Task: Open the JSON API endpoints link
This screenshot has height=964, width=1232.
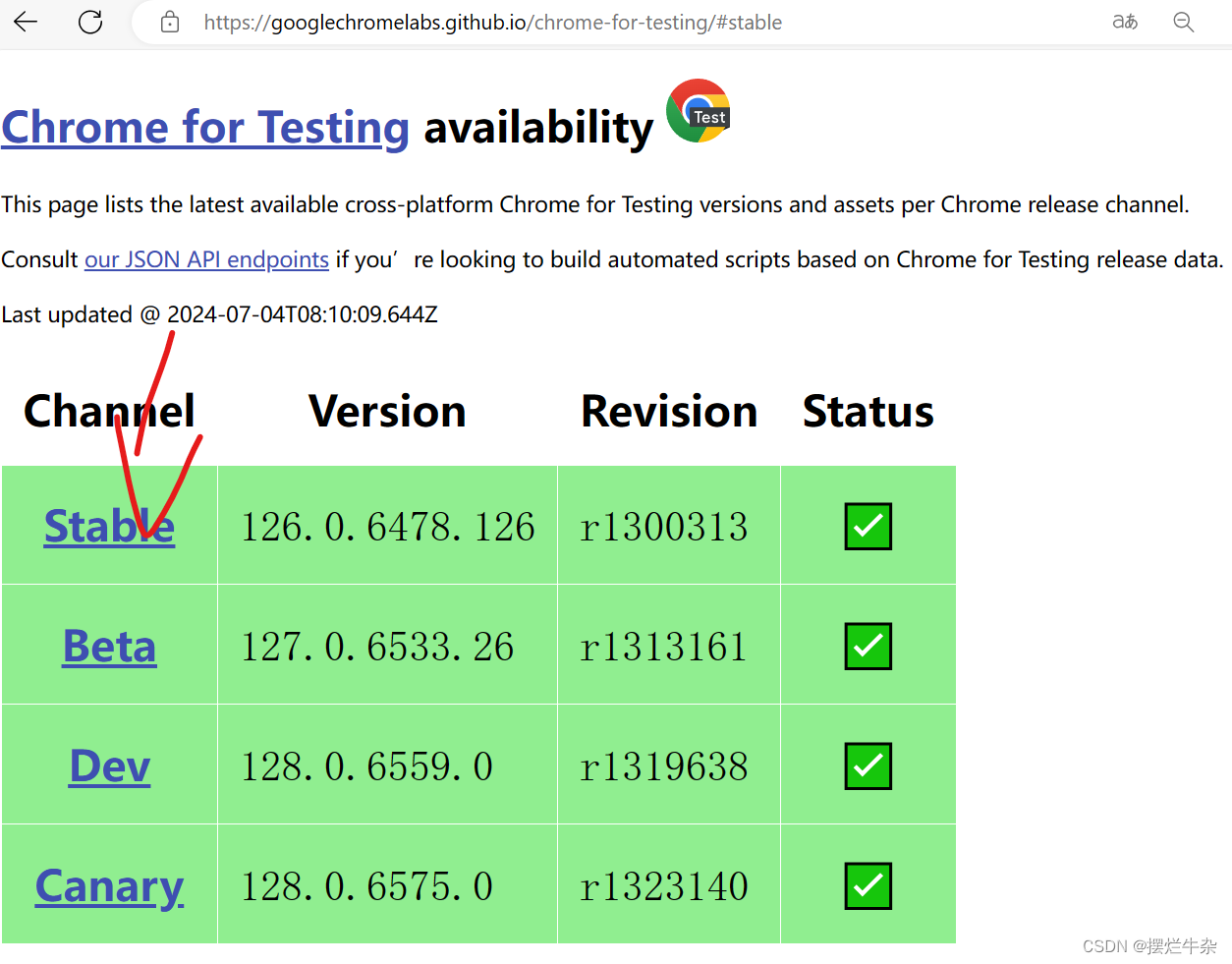Action: [206, 259]
